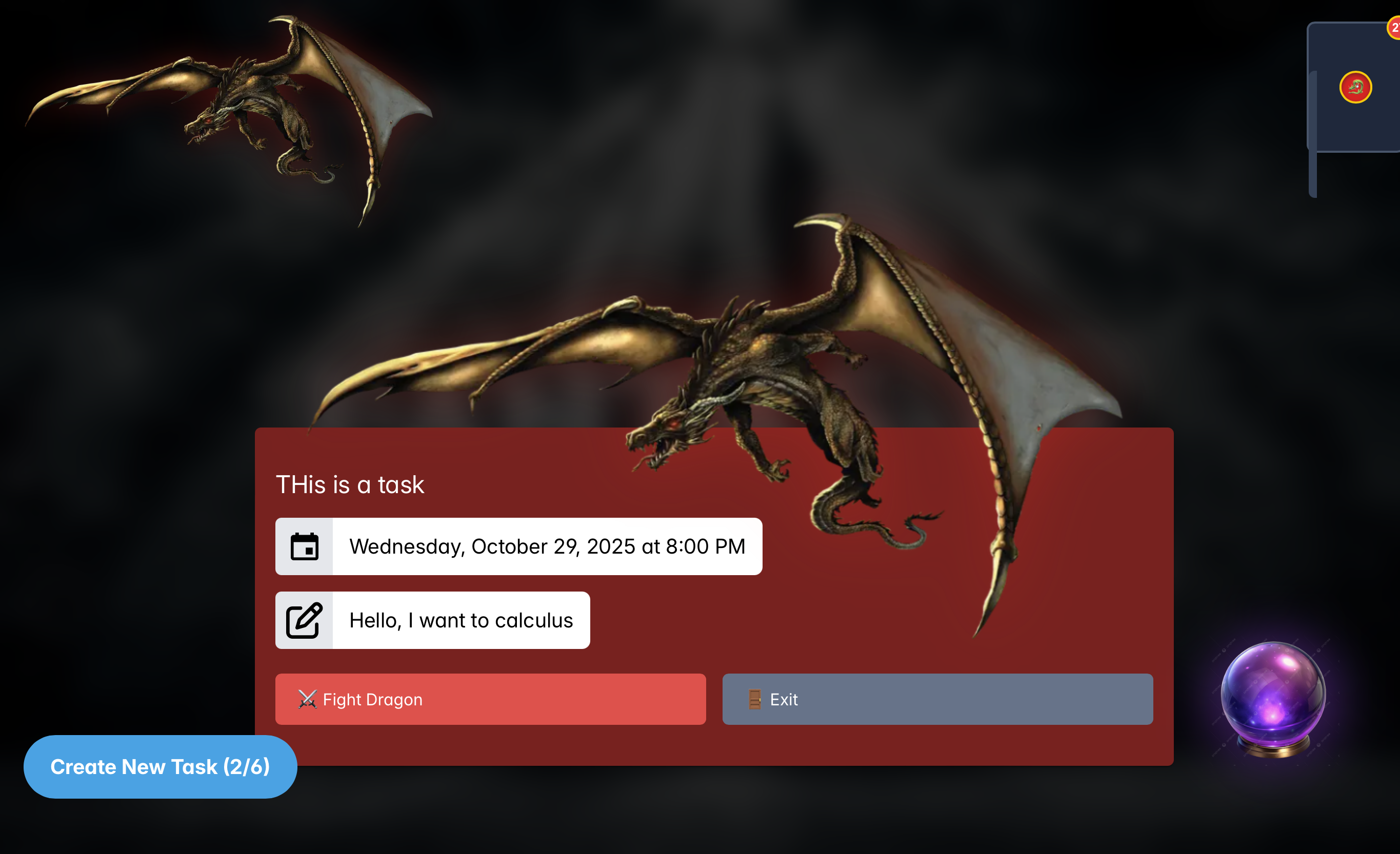Click the description field reading Hello, I want to calculus
The image size is (1400, 854).
[x=461, y=621]
